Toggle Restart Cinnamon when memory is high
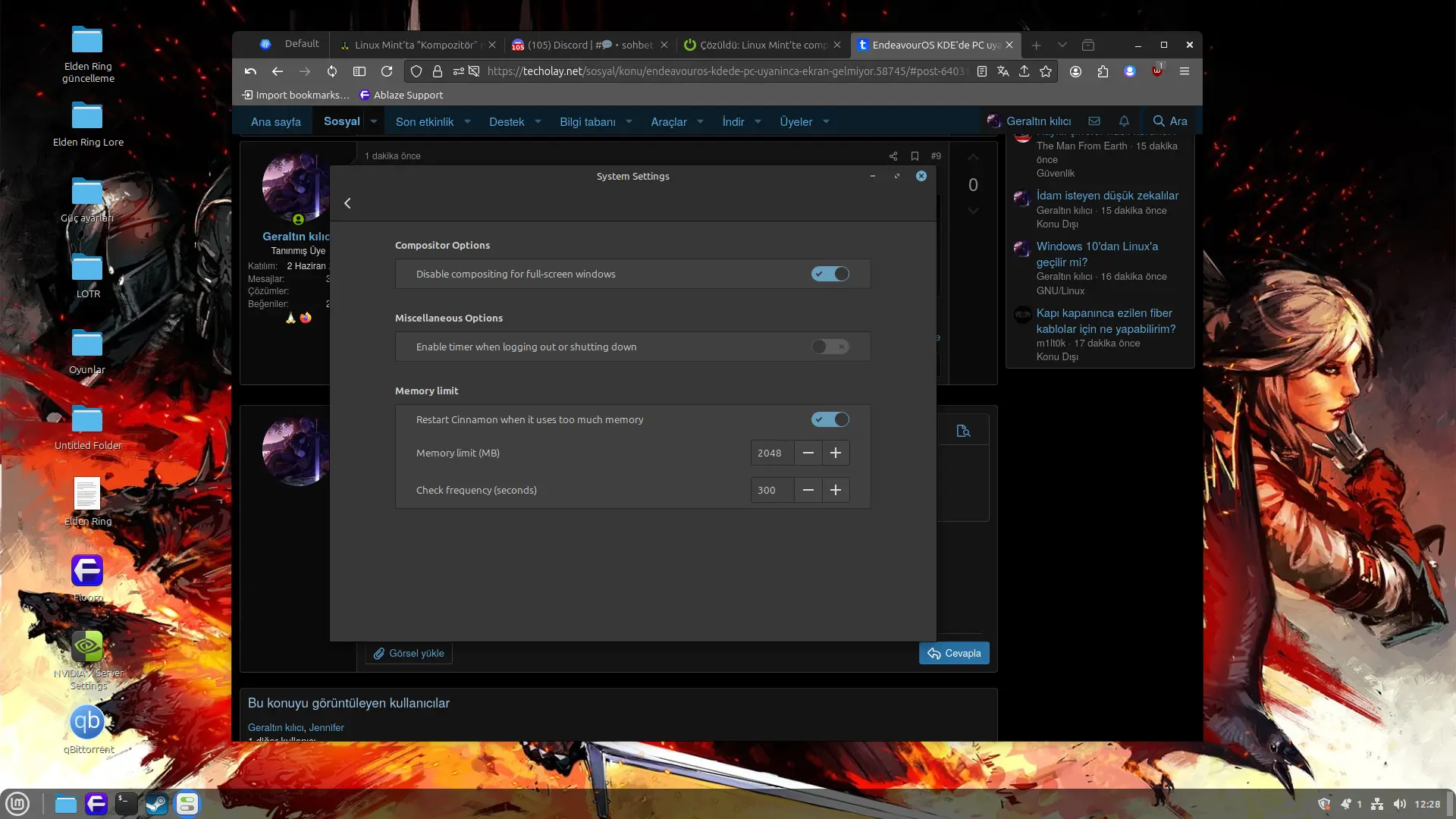This screenshot has width=1456, height=819. click(830, 419)
